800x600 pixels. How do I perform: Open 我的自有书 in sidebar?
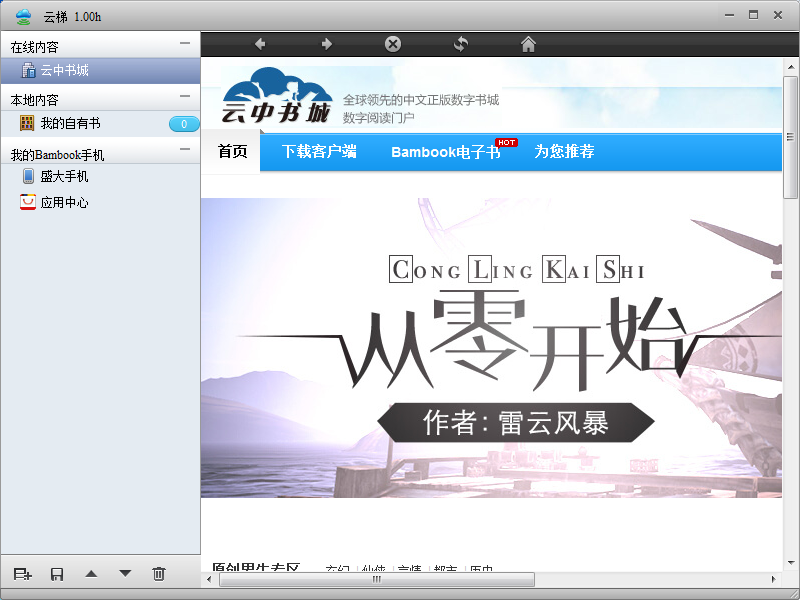point(70,124)
